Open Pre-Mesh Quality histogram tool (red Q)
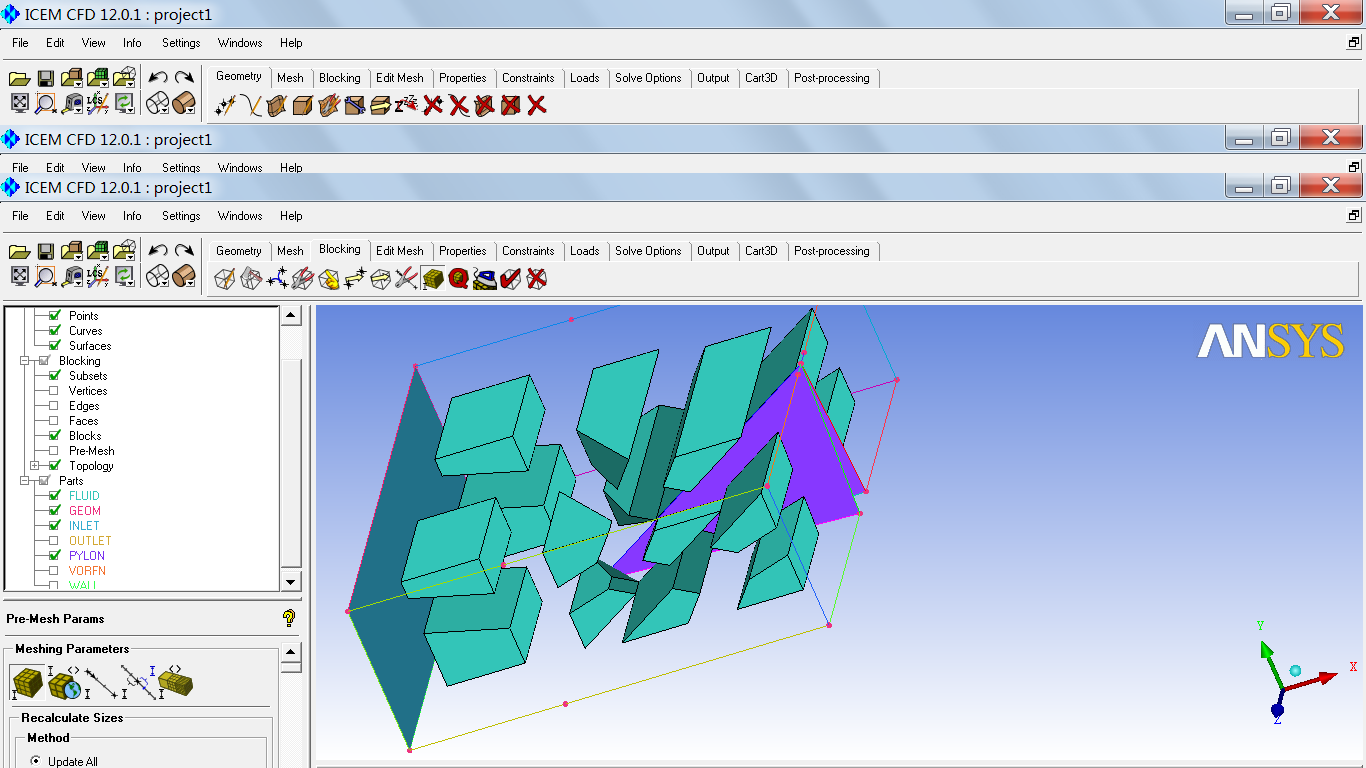Screen dimensions: 1366x768 [x=459, y=279]
